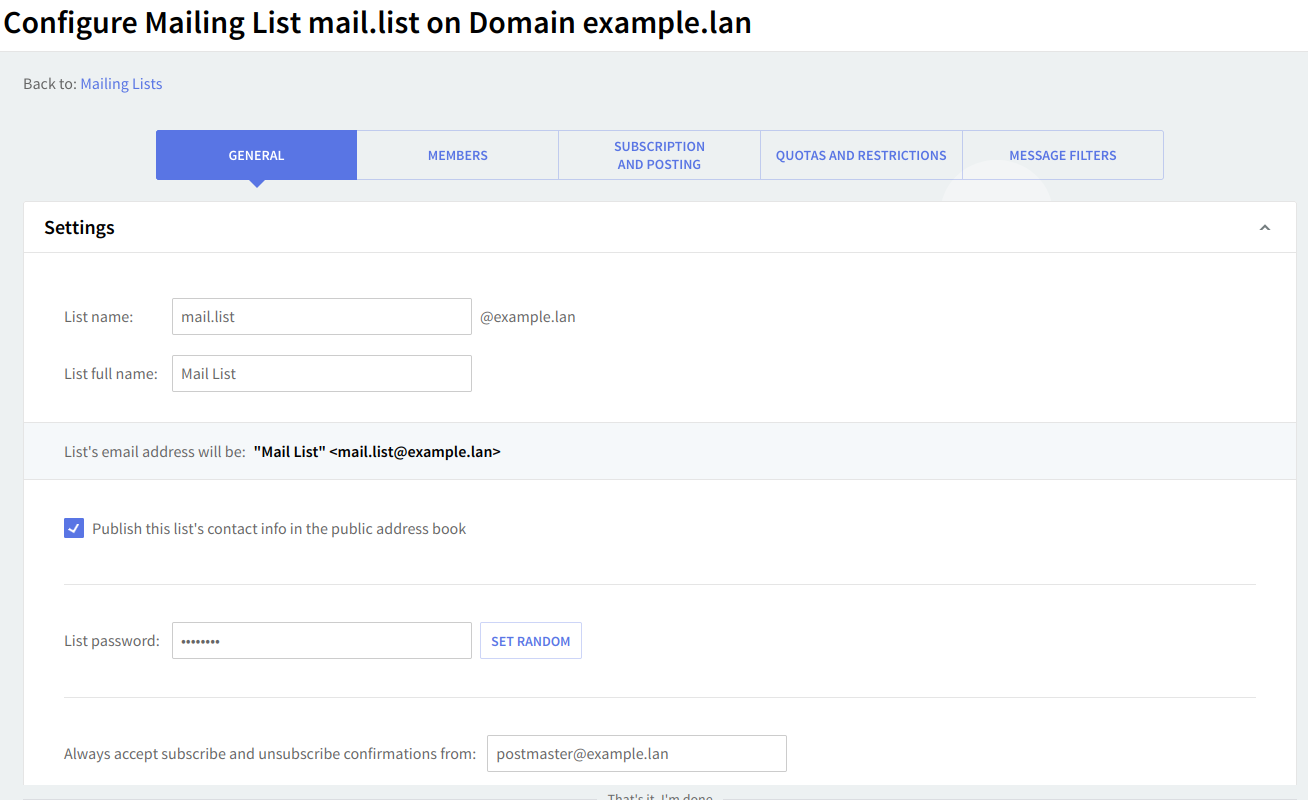1308x800 pixels.
Task: Click the "That's it, I'm done" button
Action: 660,796
